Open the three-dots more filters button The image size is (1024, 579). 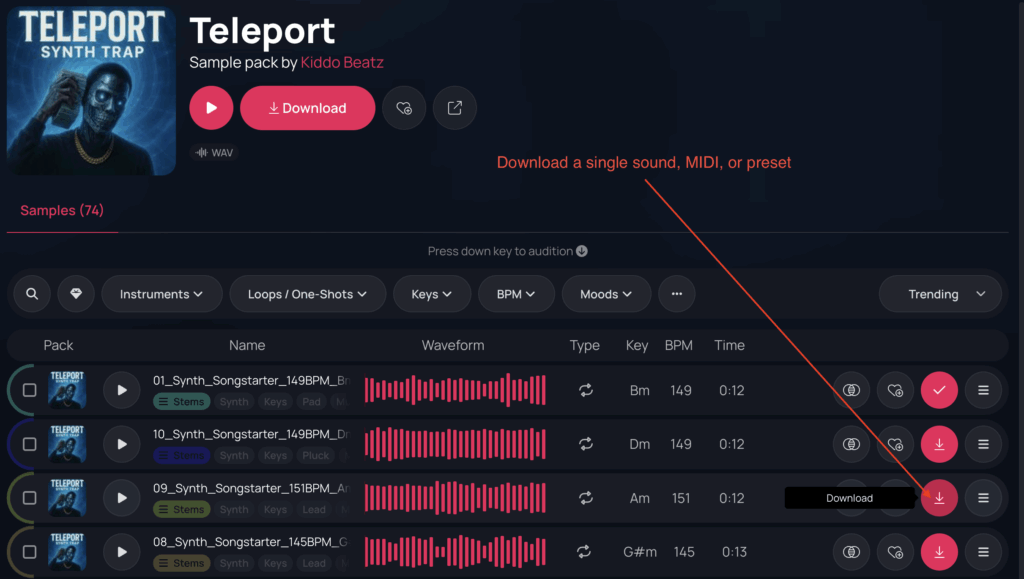pos(677,294)
